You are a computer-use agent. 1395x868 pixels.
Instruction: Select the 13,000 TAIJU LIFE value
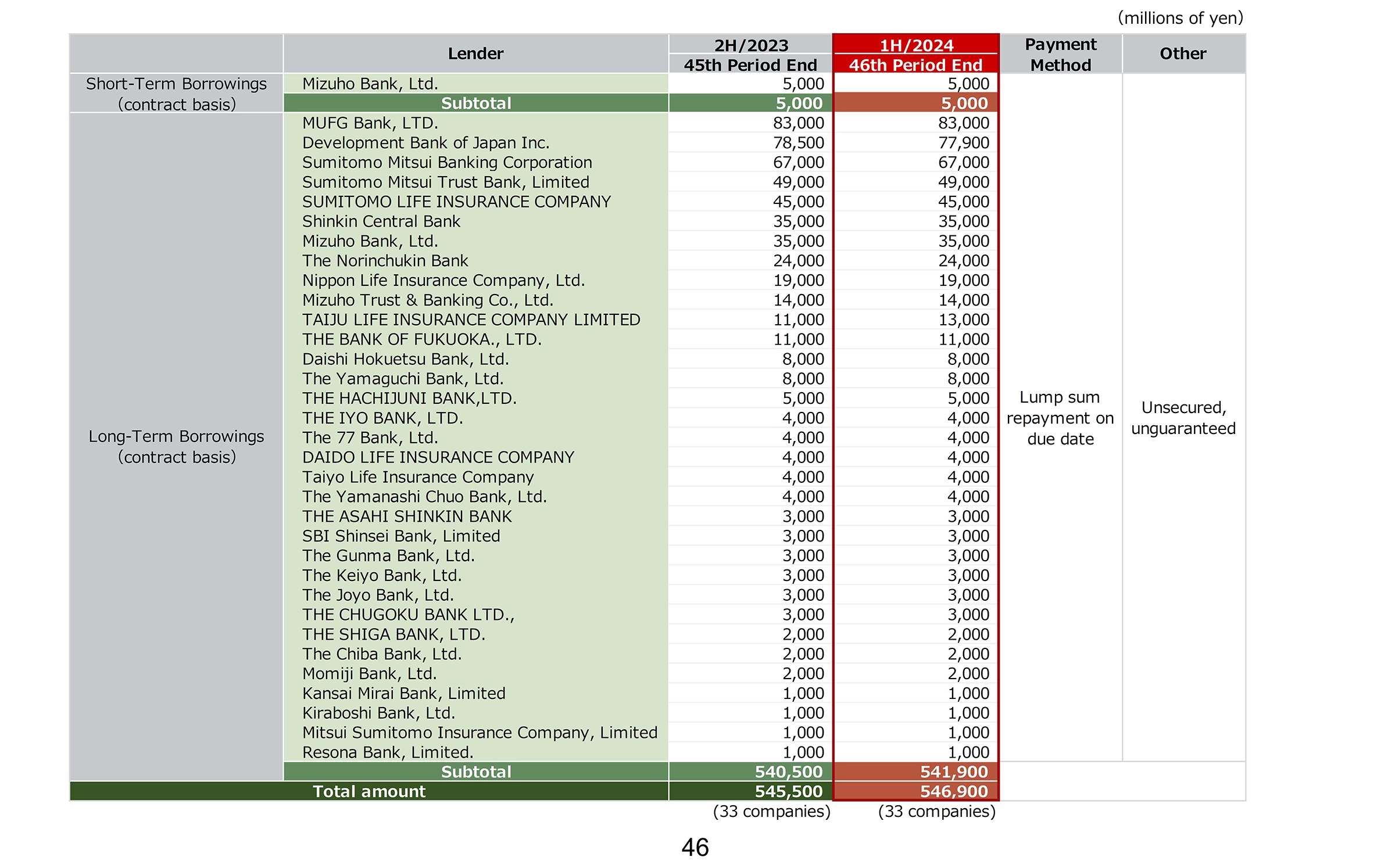pos(963,320)
